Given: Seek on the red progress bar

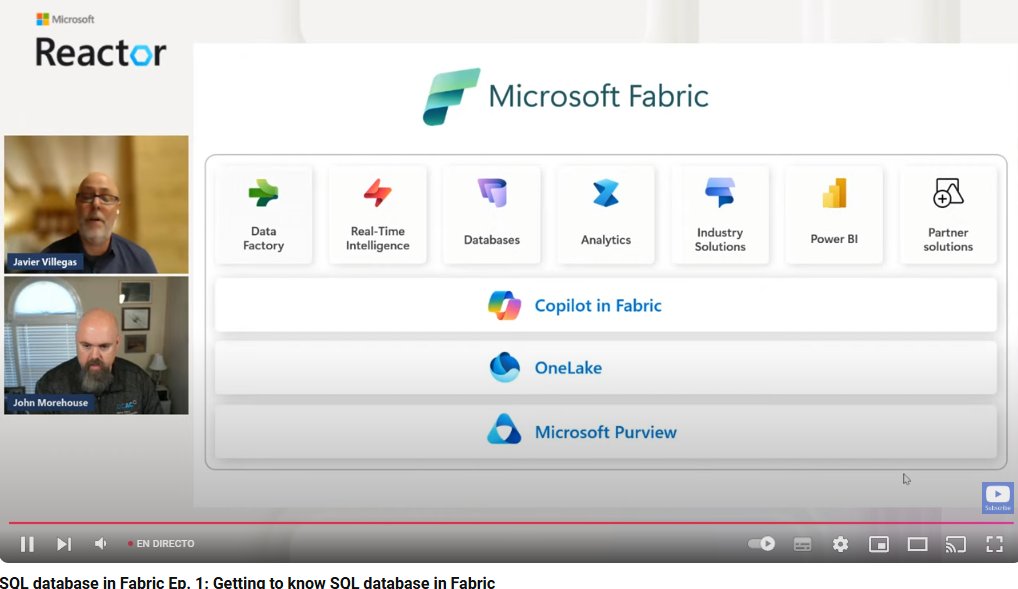Looking at the screenshot, I should tap(510, 522).
